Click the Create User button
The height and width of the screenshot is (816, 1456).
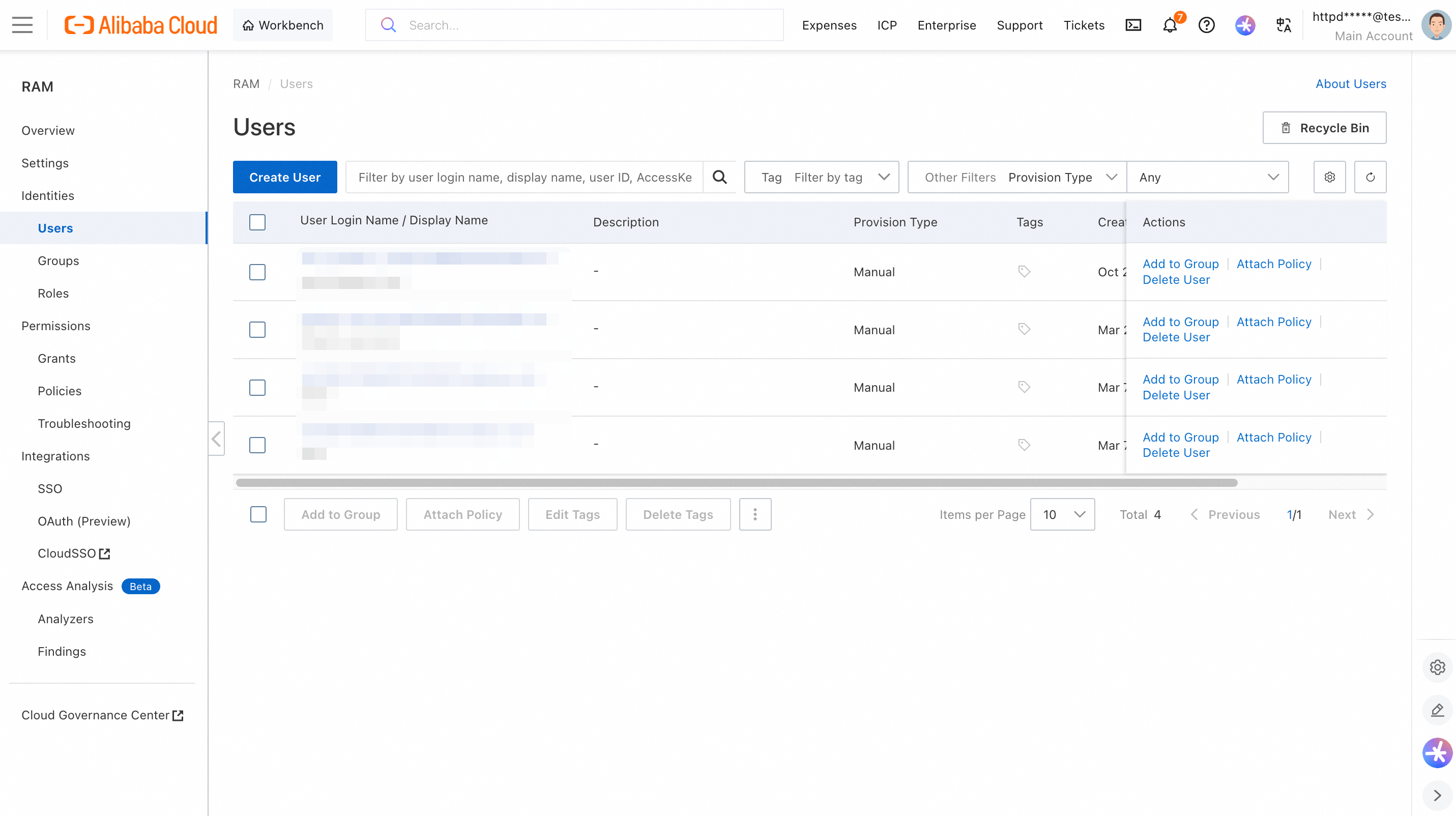pos(284,178)
